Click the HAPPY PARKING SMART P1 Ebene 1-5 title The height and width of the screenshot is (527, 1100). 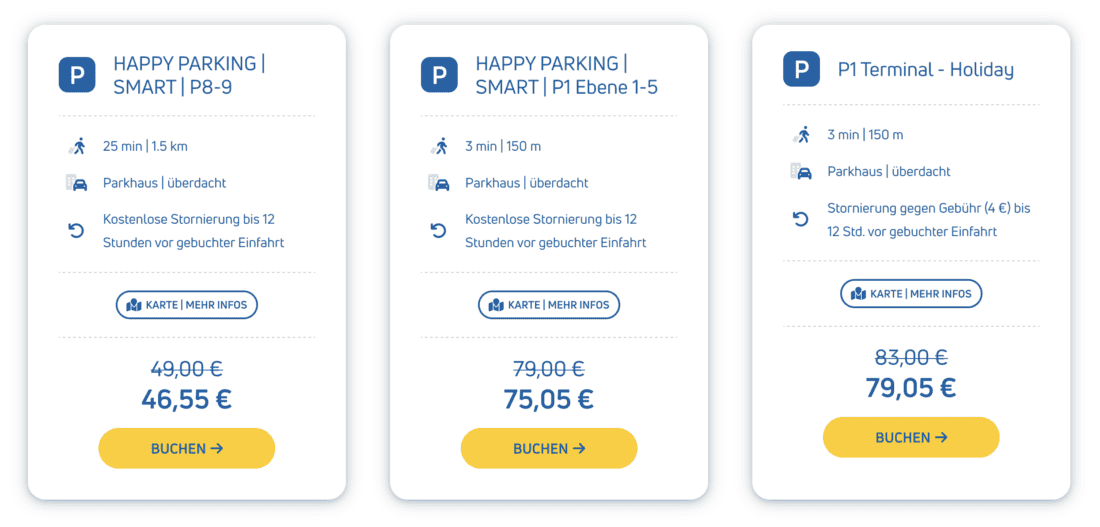(x=566, y=75)
